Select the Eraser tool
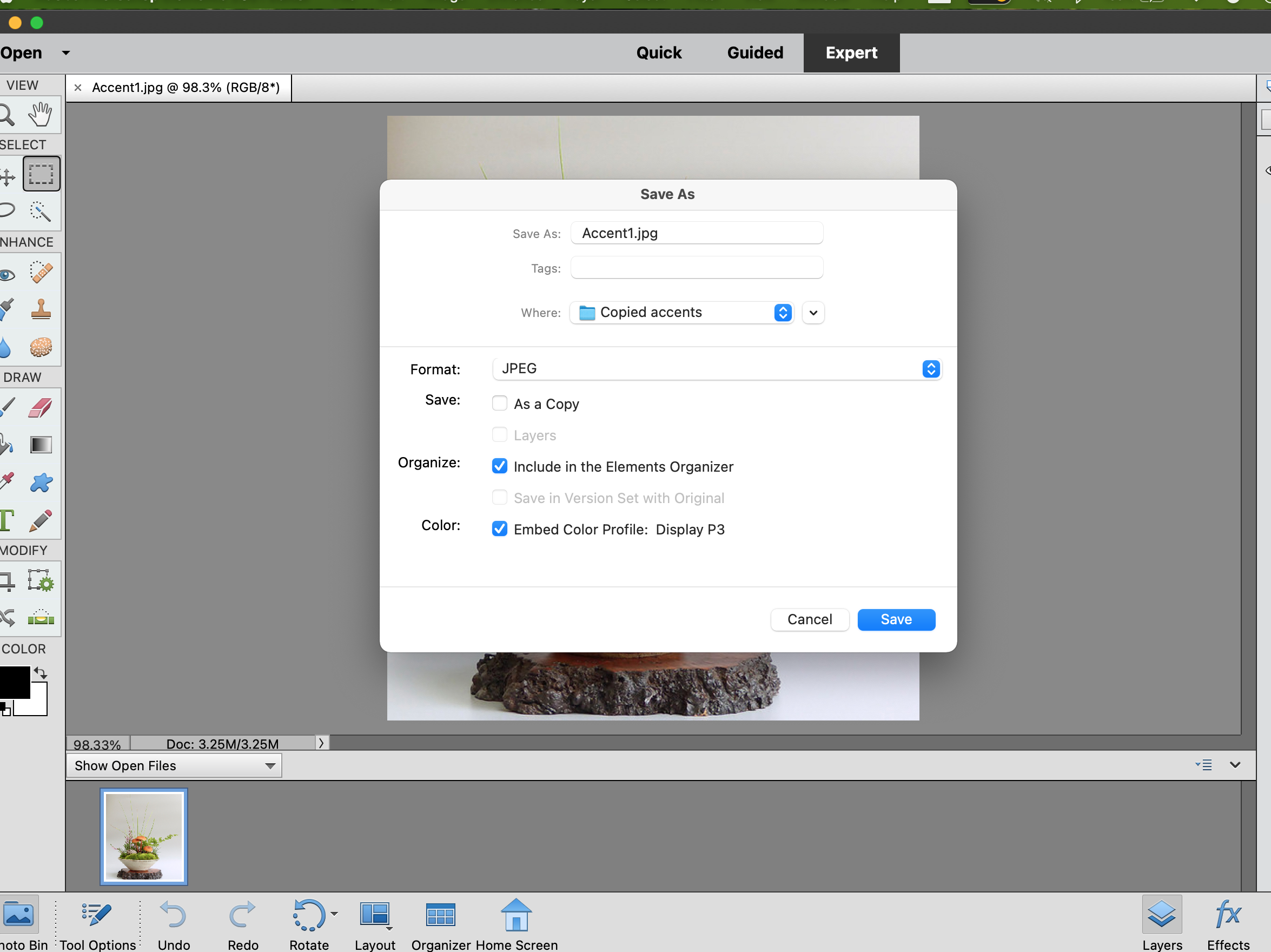 tap(40, 408)
